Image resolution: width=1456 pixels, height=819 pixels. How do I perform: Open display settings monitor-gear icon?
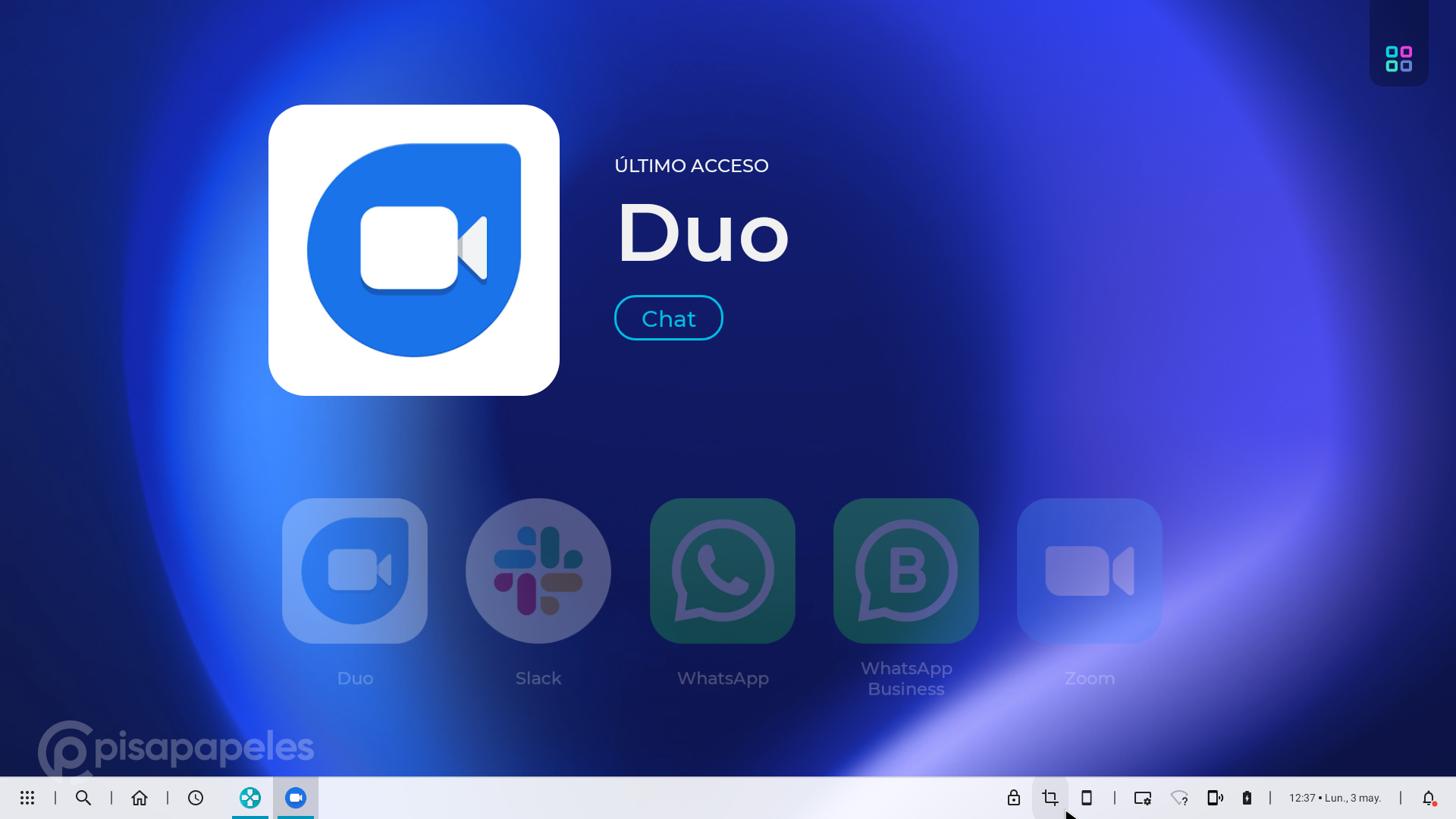[x=1143, y=798]
